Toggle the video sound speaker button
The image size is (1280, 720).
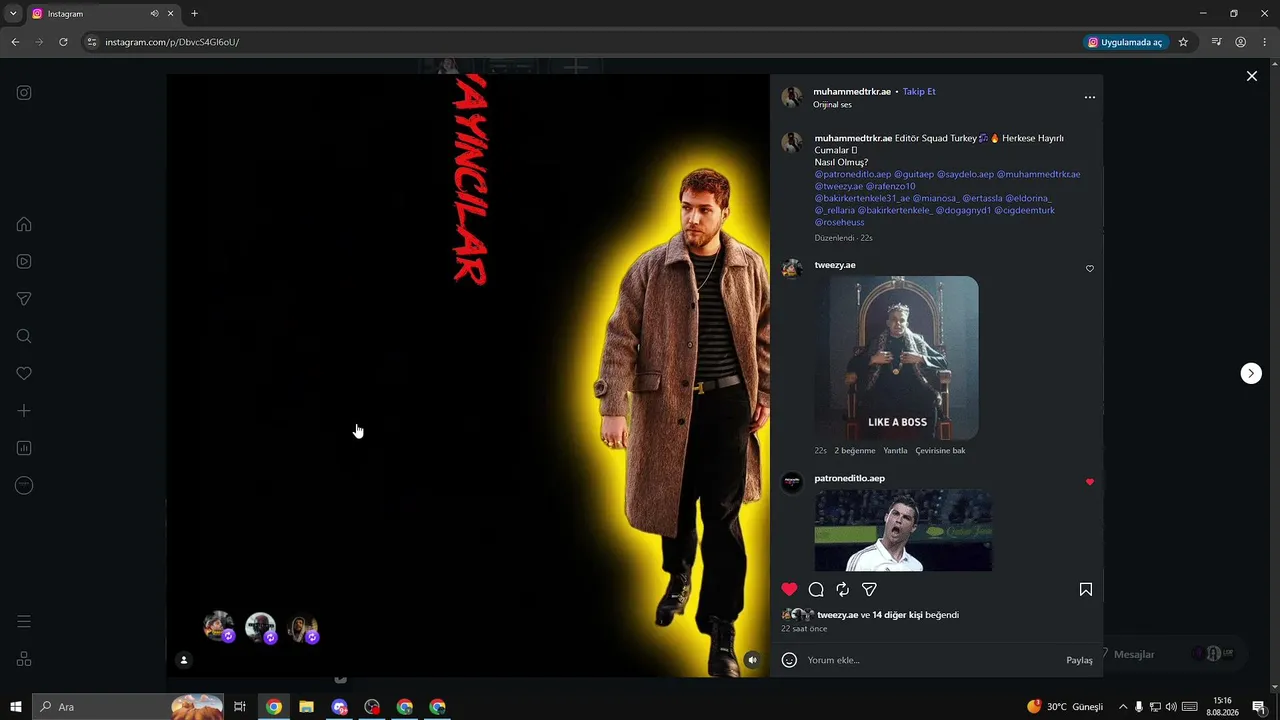tap(752, 660)
